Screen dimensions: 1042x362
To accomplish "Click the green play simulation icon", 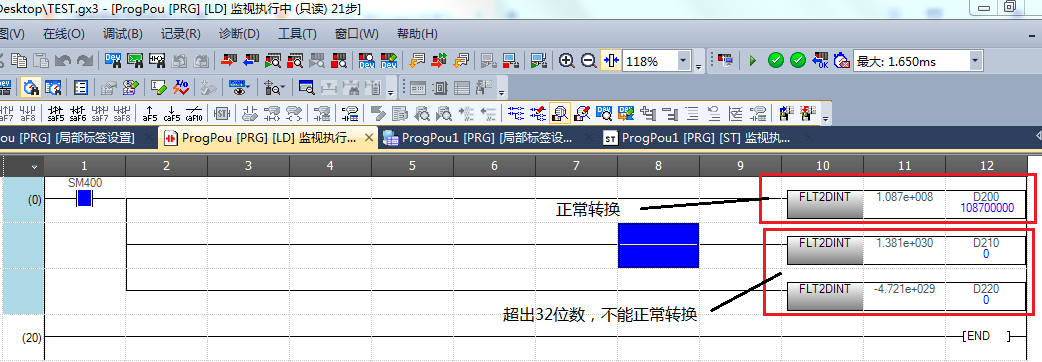I will 753,61.
